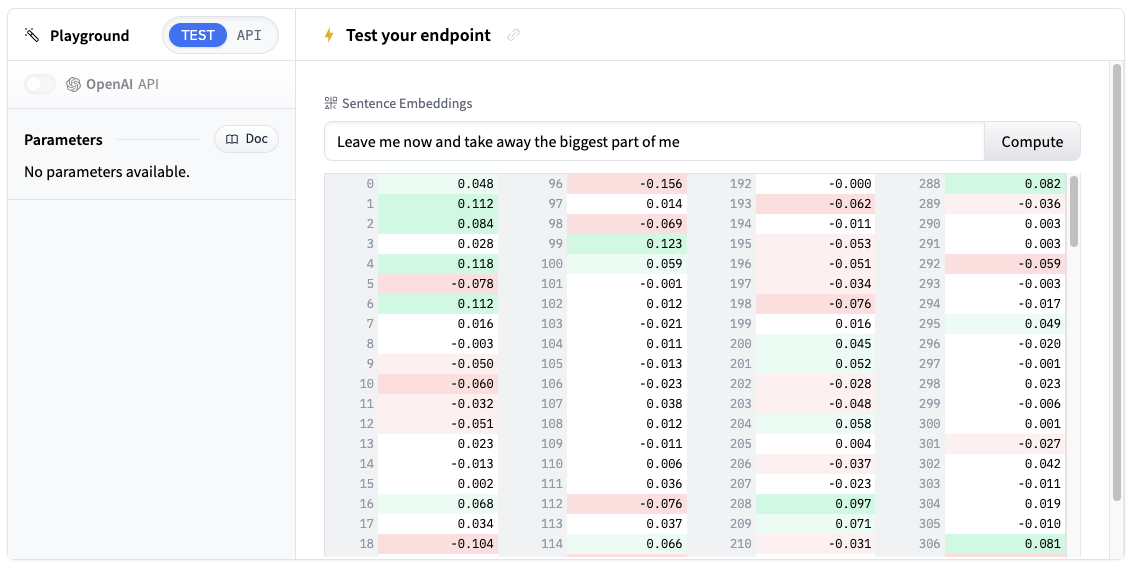The height and width of the screenshot is (572, 1140).
Task: Select value 0.059 at index 100
Action: point(627,264)
